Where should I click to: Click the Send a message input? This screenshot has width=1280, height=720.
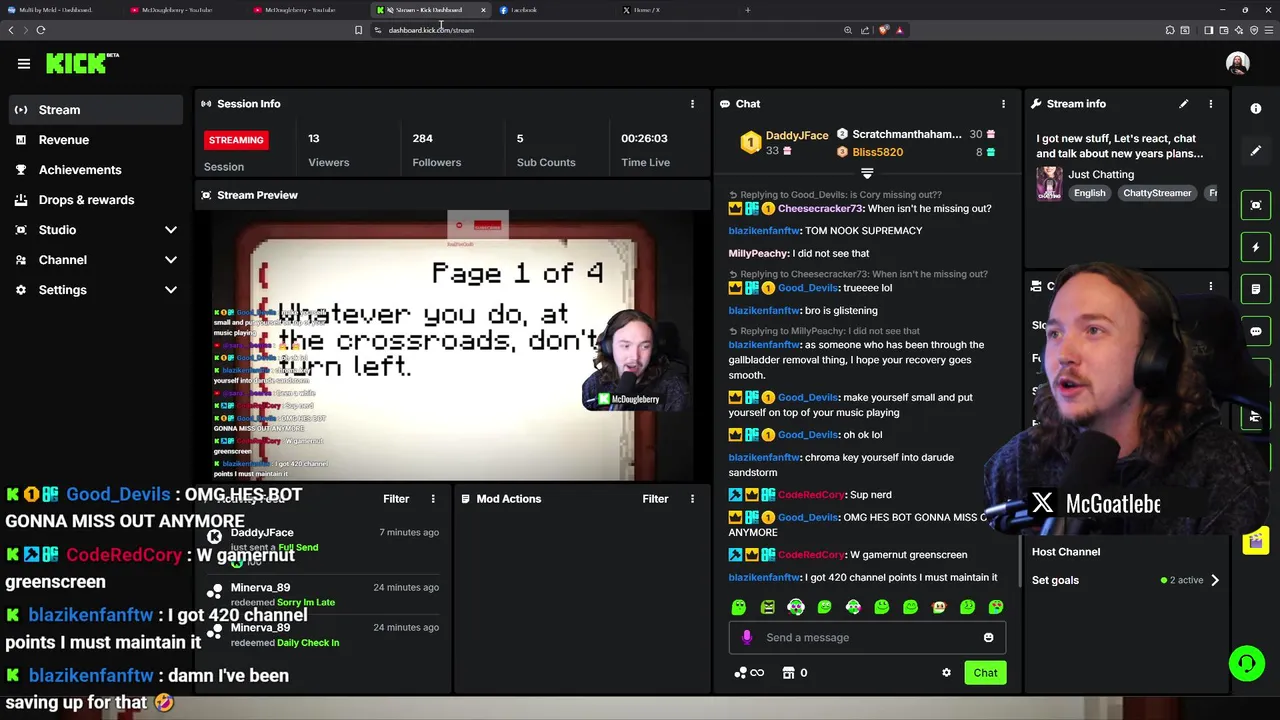[x=867, y=638]
